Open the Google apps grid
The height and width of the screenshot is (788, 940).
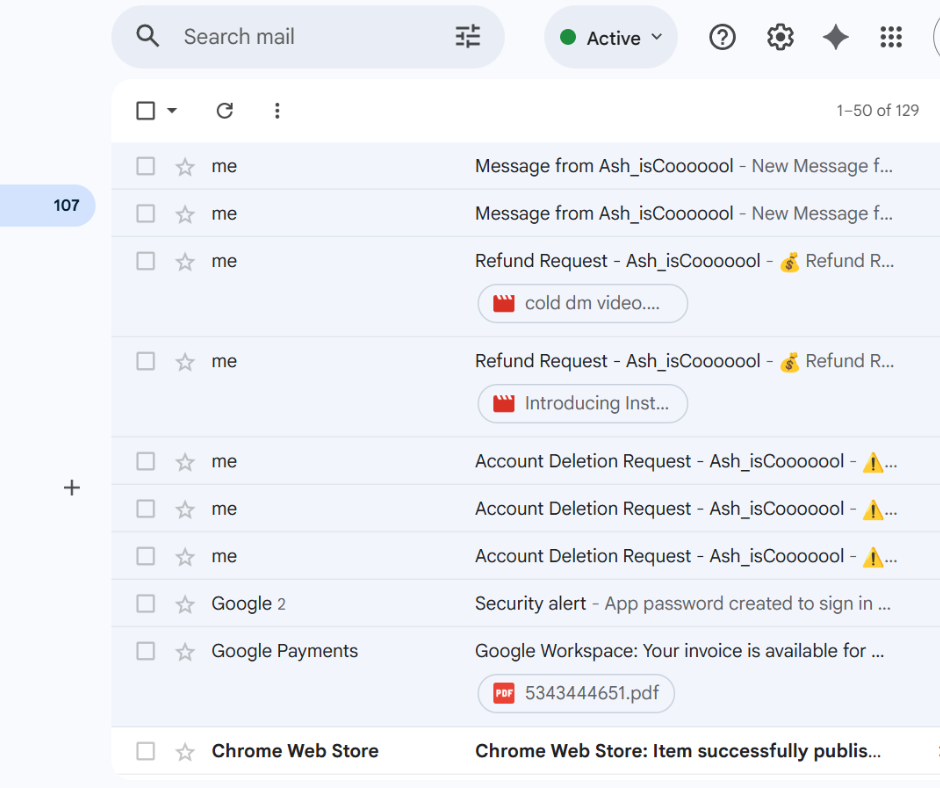(891, 37)
